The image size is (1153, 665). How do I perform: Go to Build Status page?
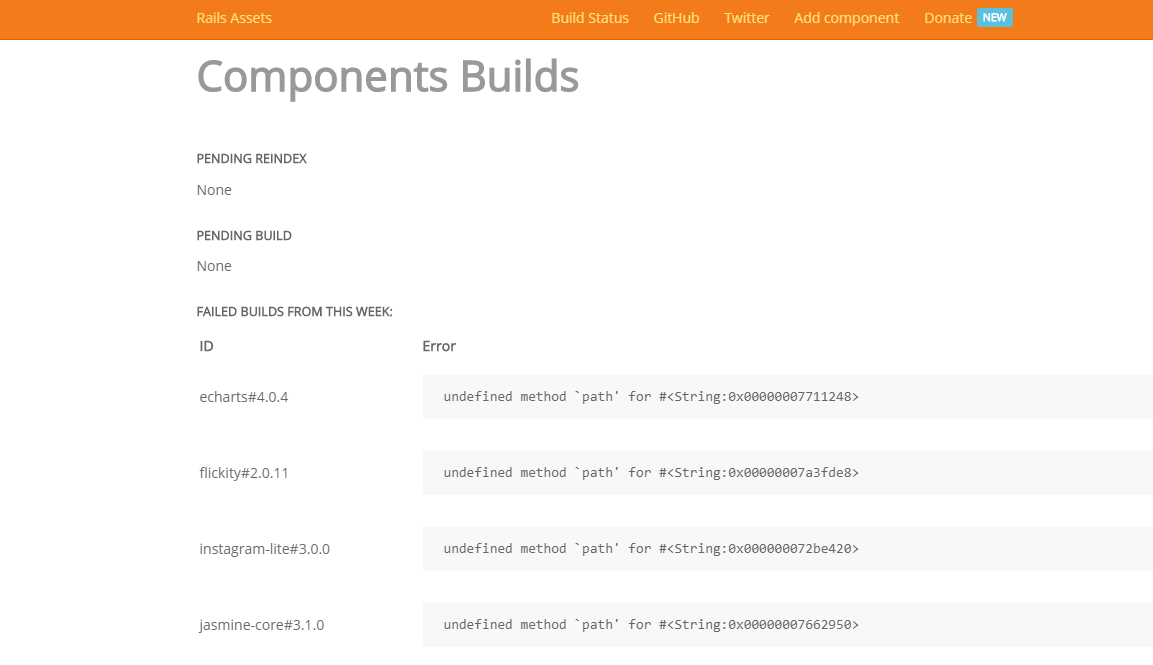[590, 18]
